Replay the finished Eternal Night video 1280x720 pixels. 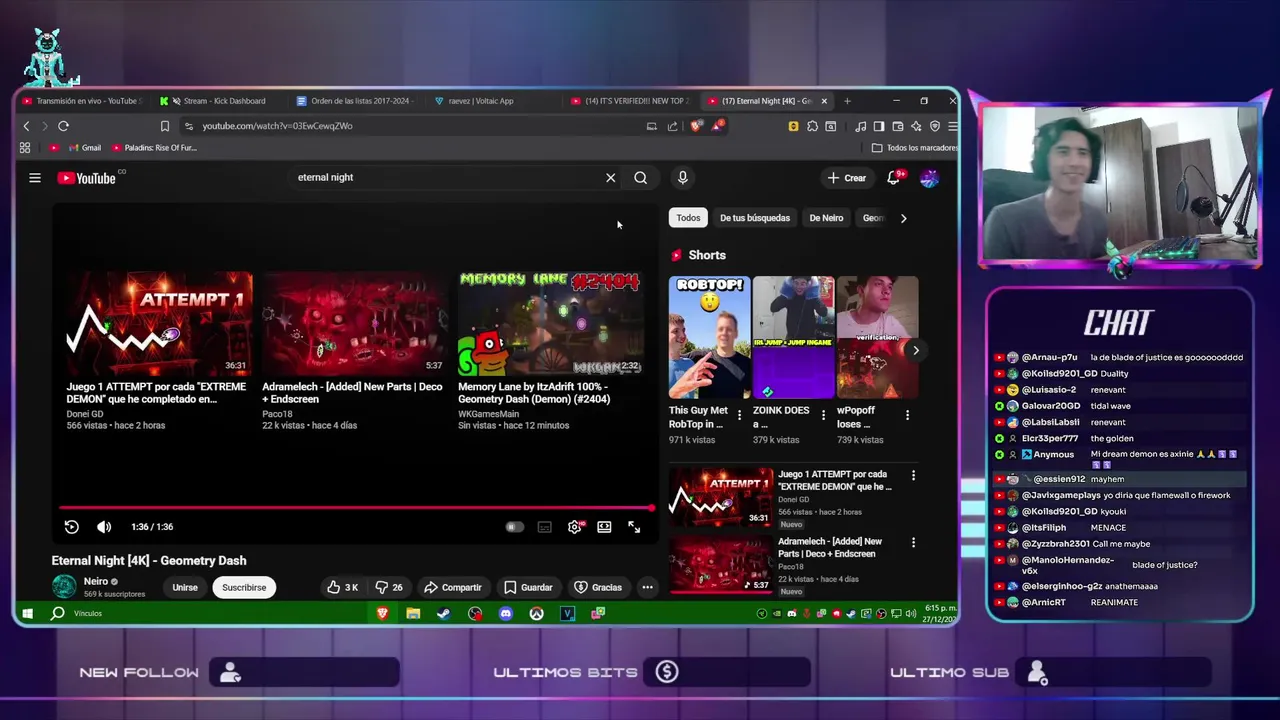[x=72, y=527]
